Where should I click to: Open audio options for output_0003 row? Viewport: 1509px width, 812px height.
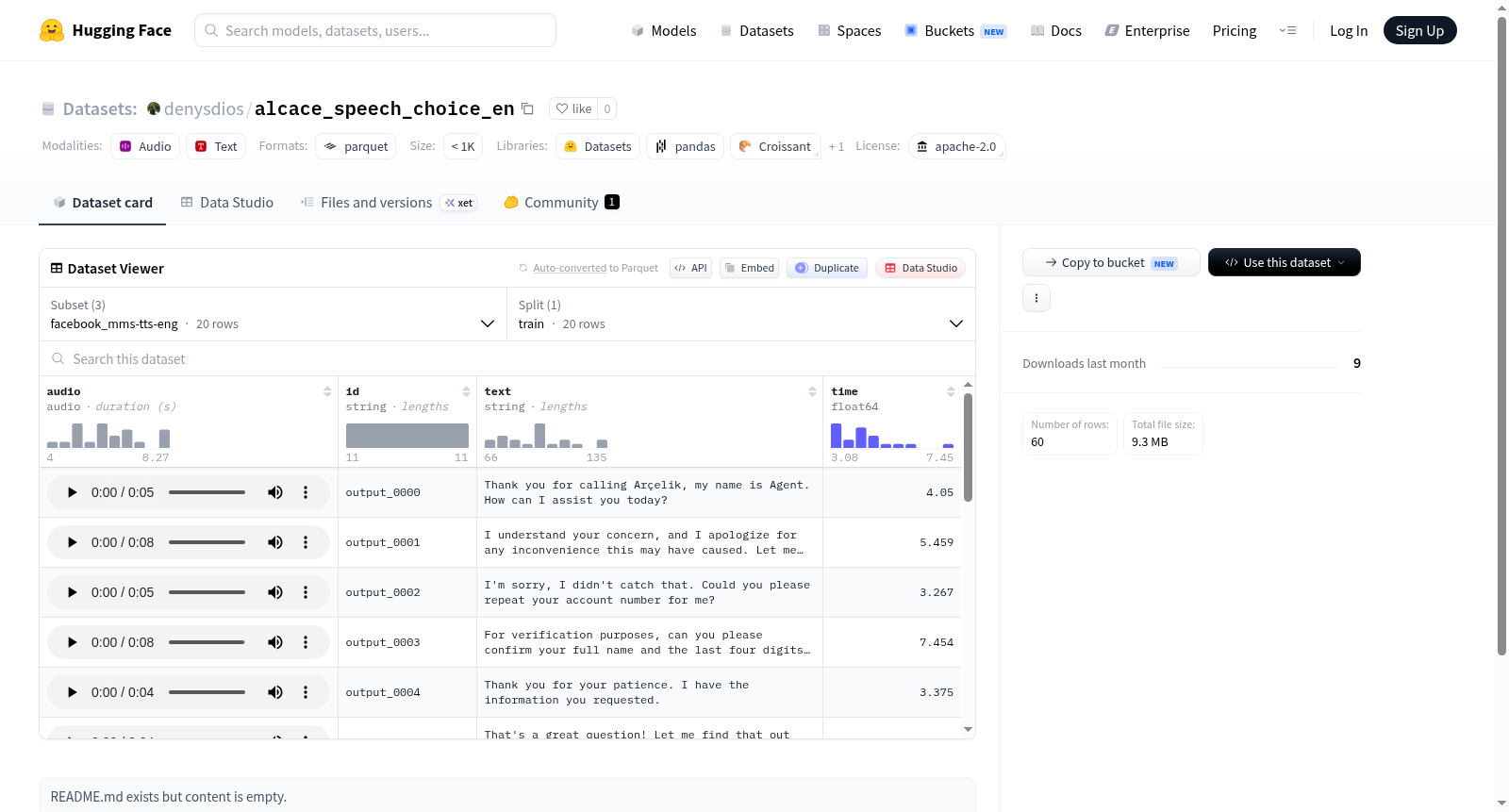click(x=306, y=642)
